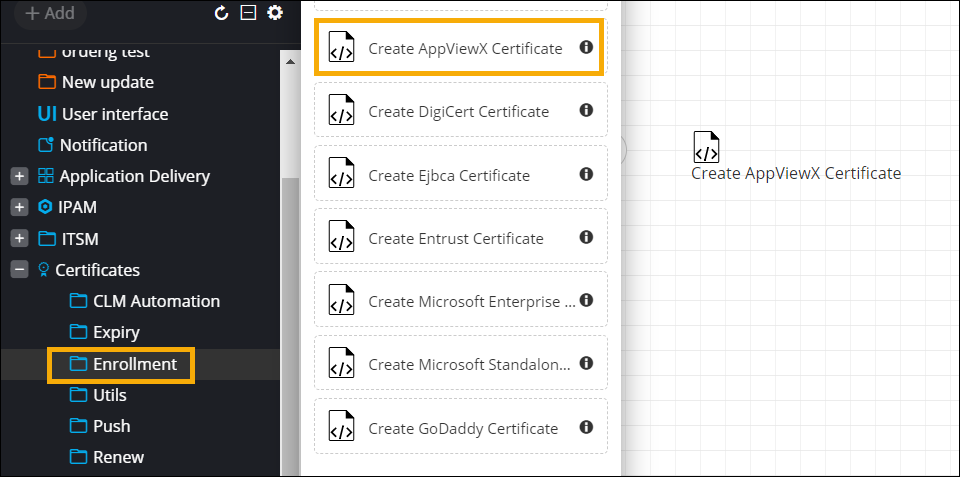Viewport: 960px width, 477px height.
Task: Click the orange New update folder icon
Action: (x=47, y=82)
